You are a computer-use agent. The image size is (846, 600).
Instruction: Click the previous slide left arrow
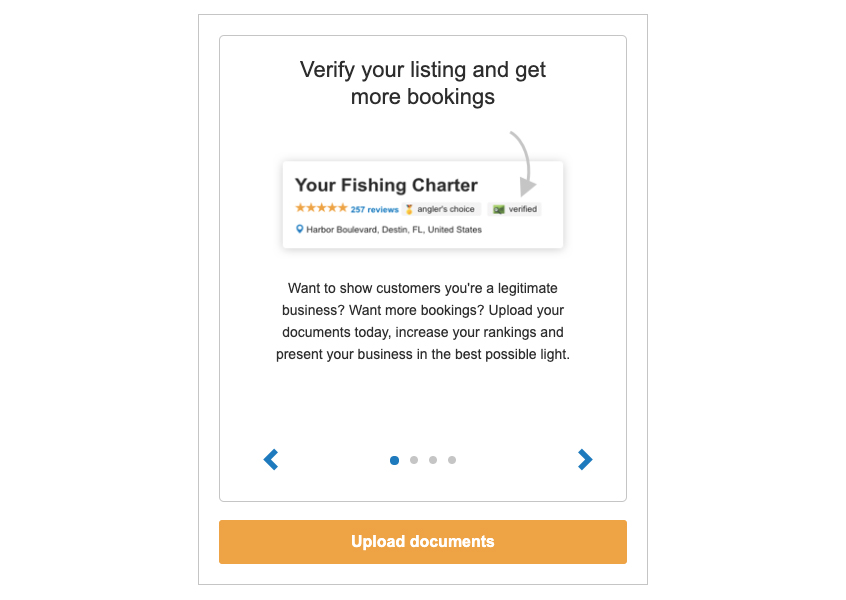click(x=270, y=460)
